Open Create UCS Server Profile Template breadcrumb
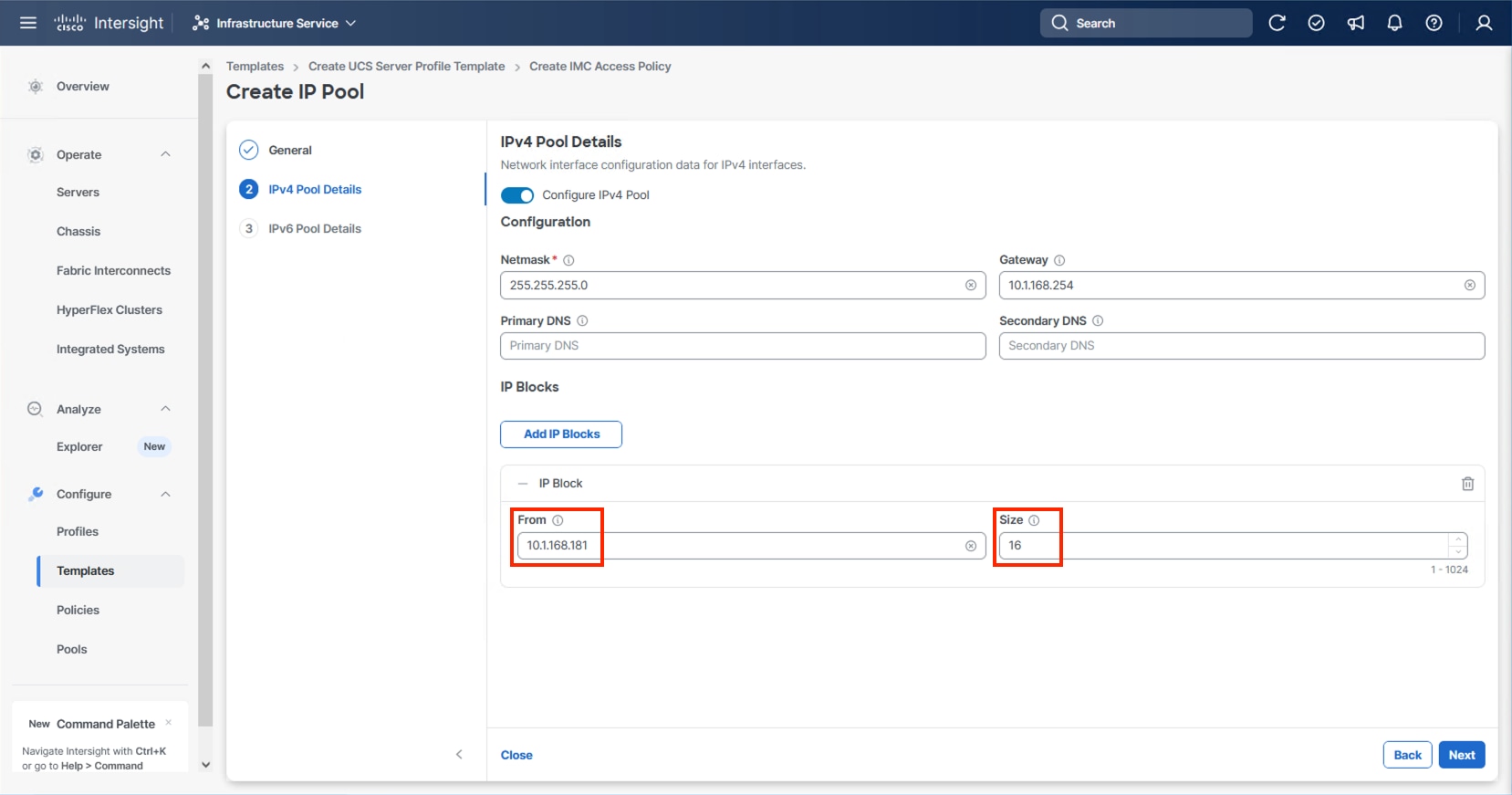This screenshot has width=1512, height=795. click(407, 67)
